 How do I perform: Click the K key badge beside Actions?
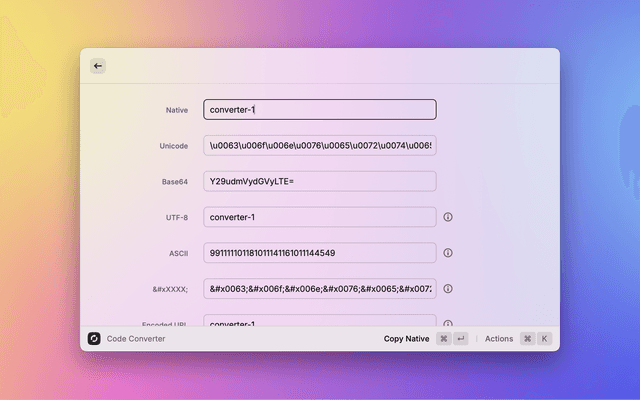545,339
